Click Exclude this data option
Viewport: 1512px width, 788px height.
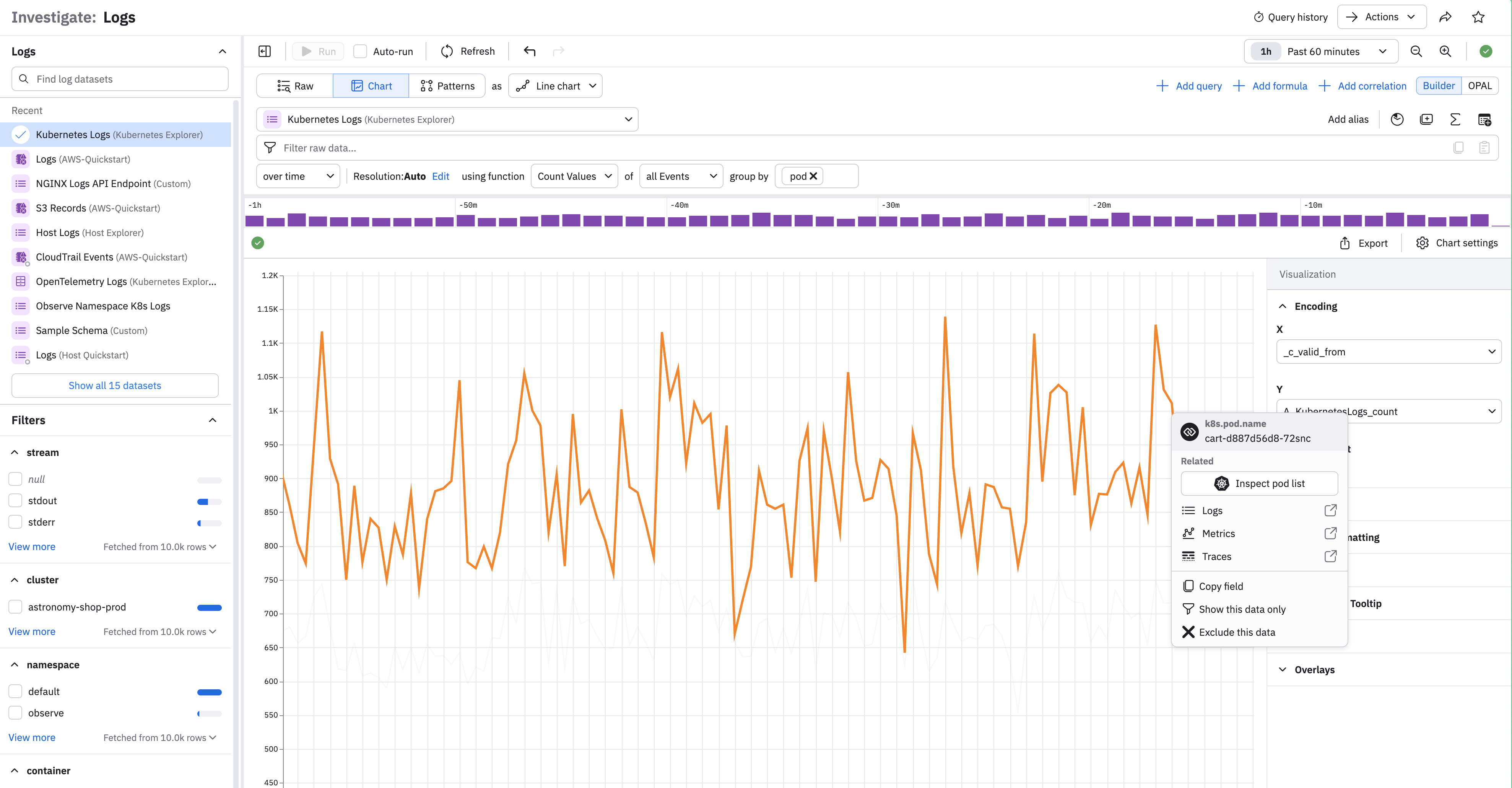click(x=1237, y=632)
